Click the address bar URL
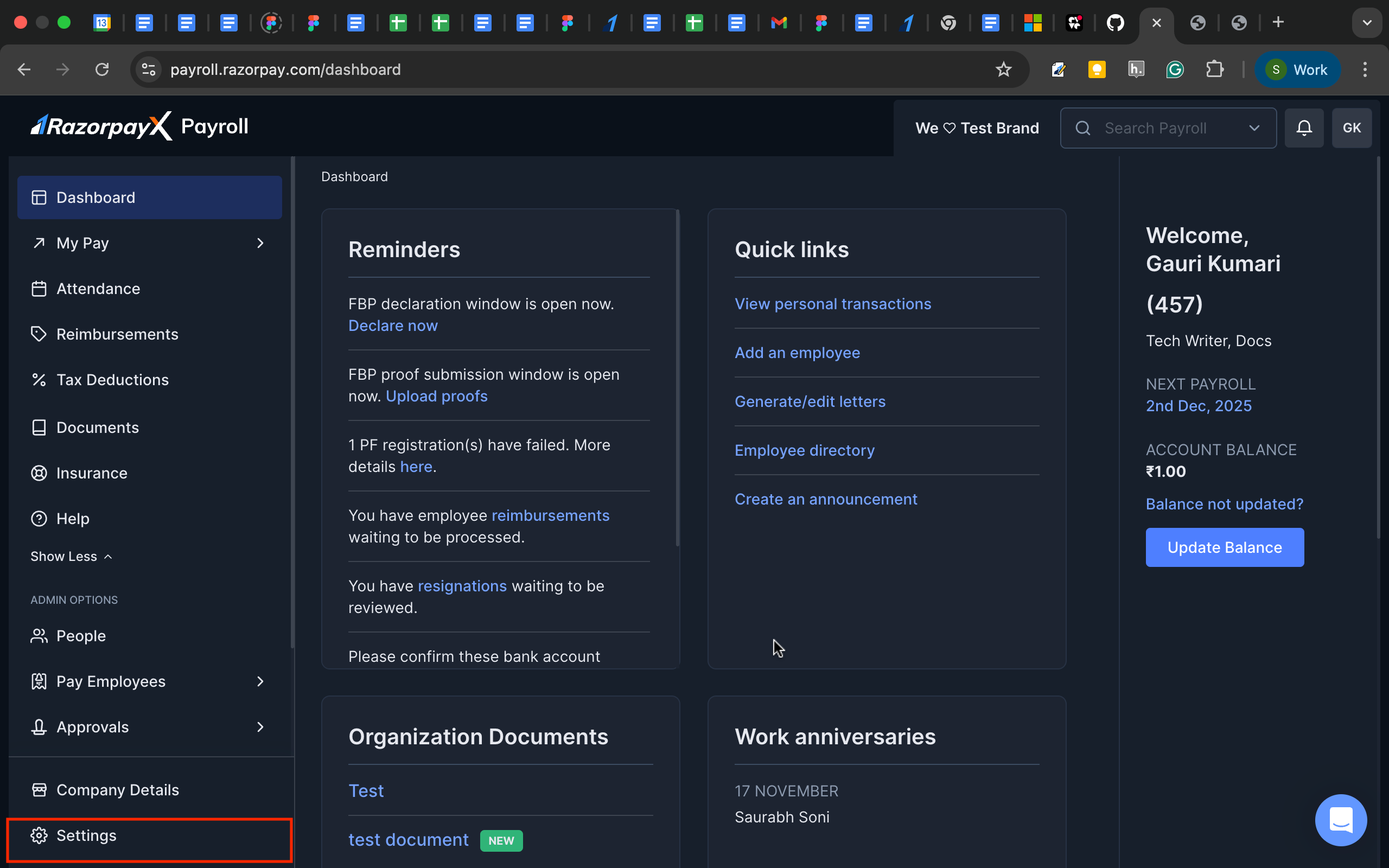1389x868 pixels. tap(285, 69)
